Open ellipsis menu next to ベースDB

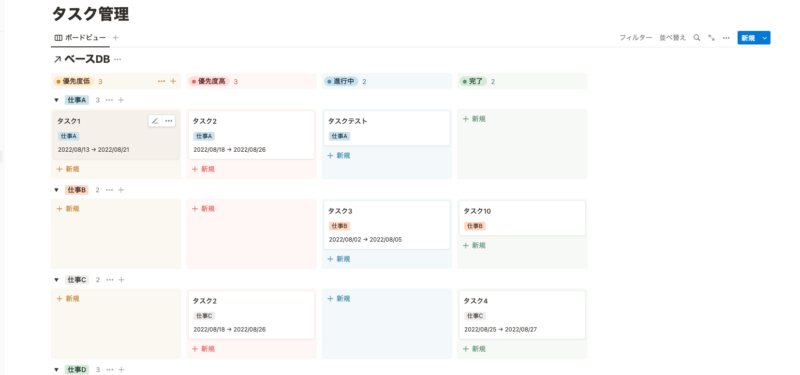tap(118, 60)
